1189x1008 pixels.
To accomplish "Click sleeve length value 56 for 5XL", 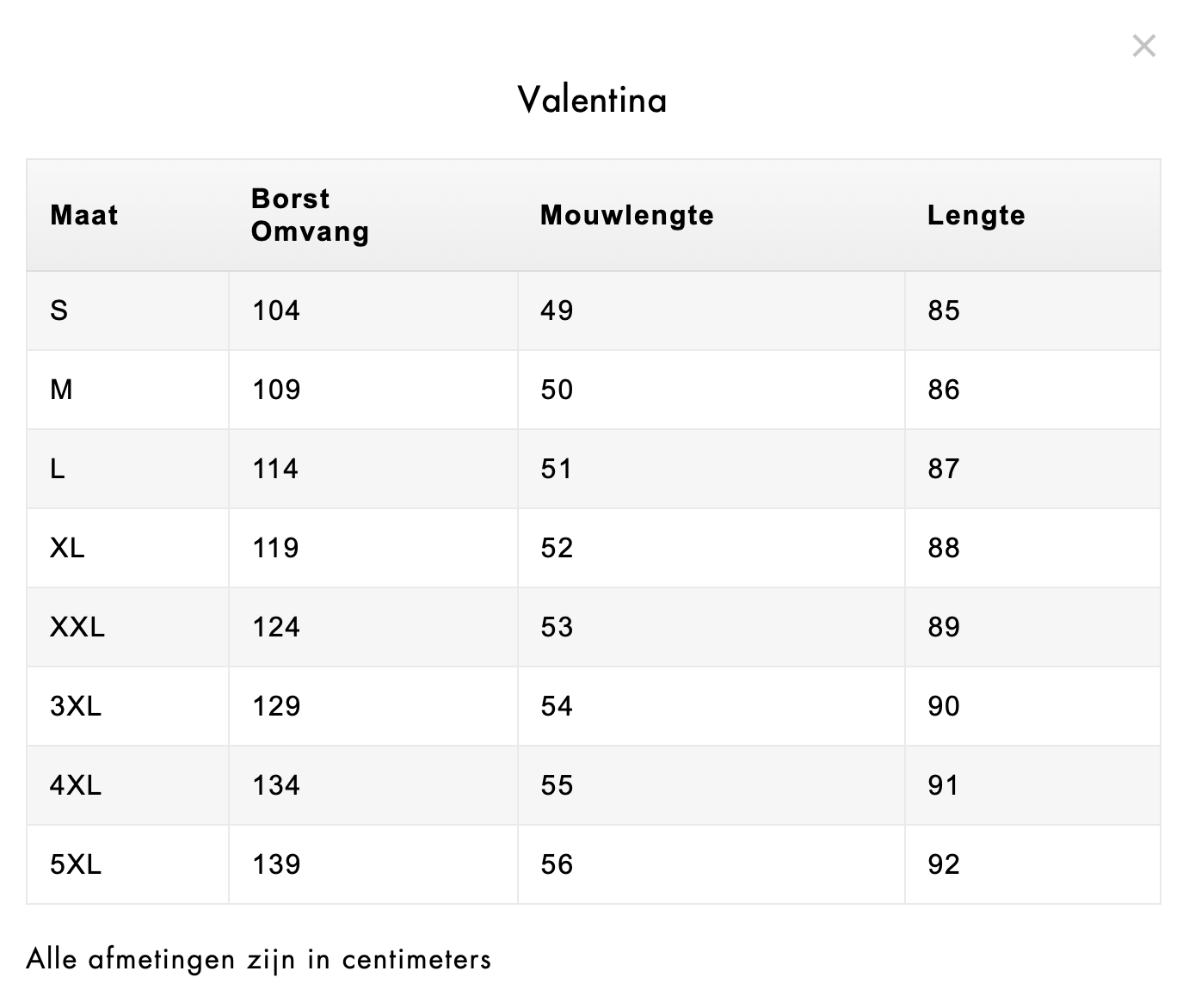I will point(557,864).
